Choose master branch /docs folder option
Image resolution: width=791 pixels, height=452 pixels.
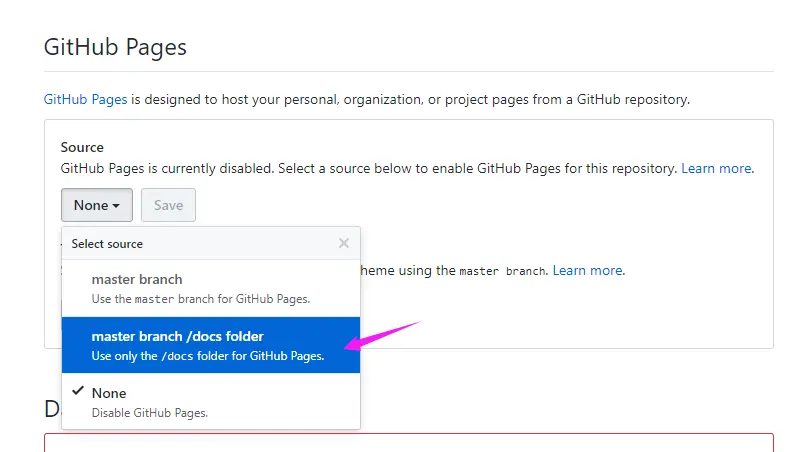click(x=178, y=336)
